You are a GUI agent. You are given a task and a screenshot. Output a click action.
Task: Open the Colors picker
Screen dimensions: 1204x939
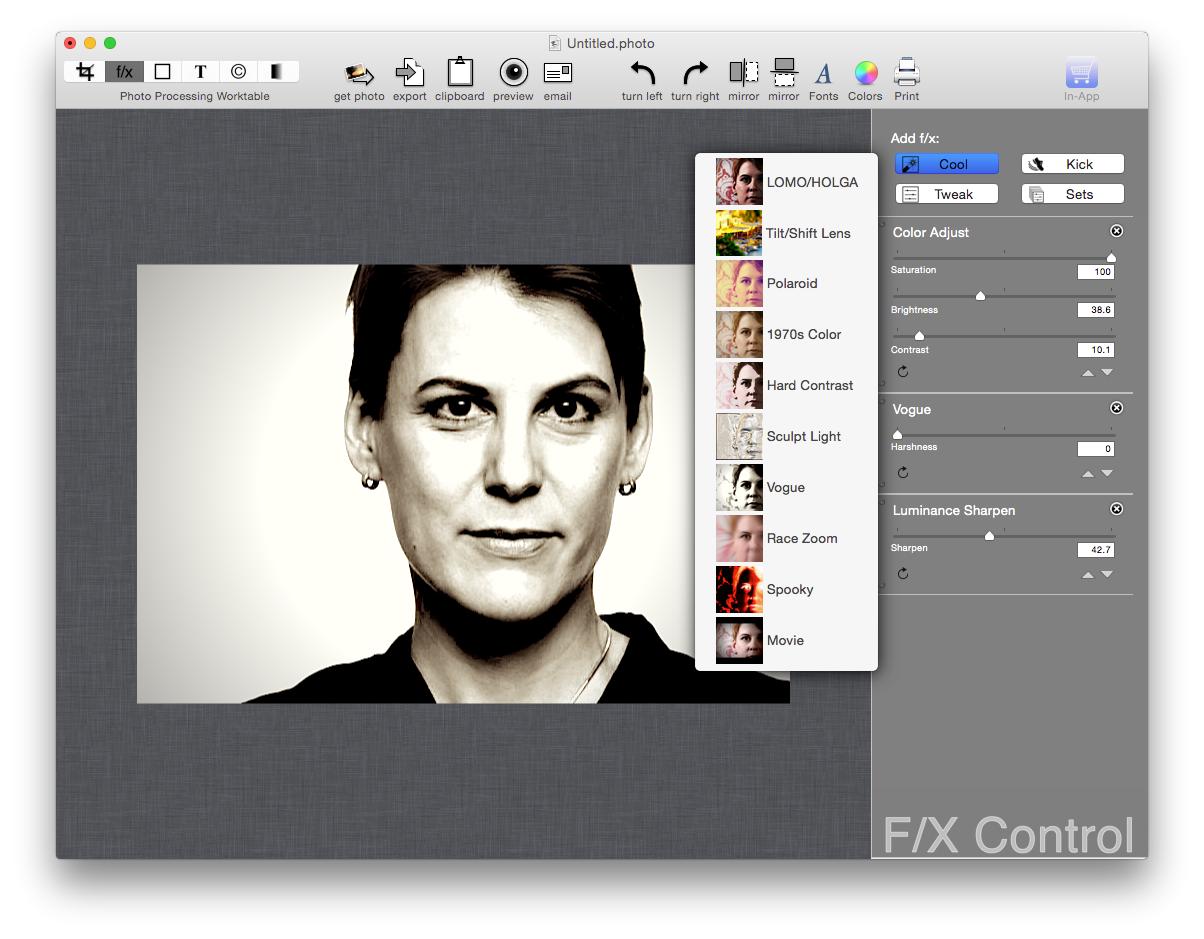865,73
